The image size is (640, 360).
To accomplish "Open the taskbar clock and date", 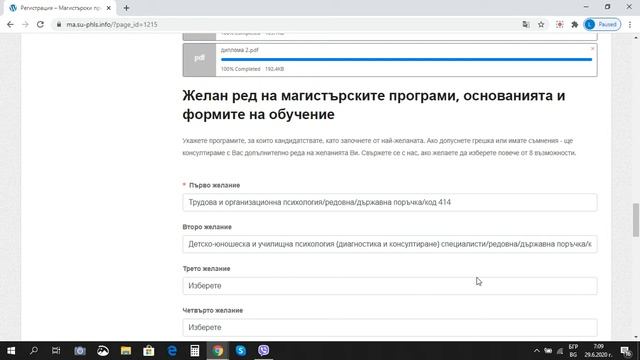I will coord(598,351).
